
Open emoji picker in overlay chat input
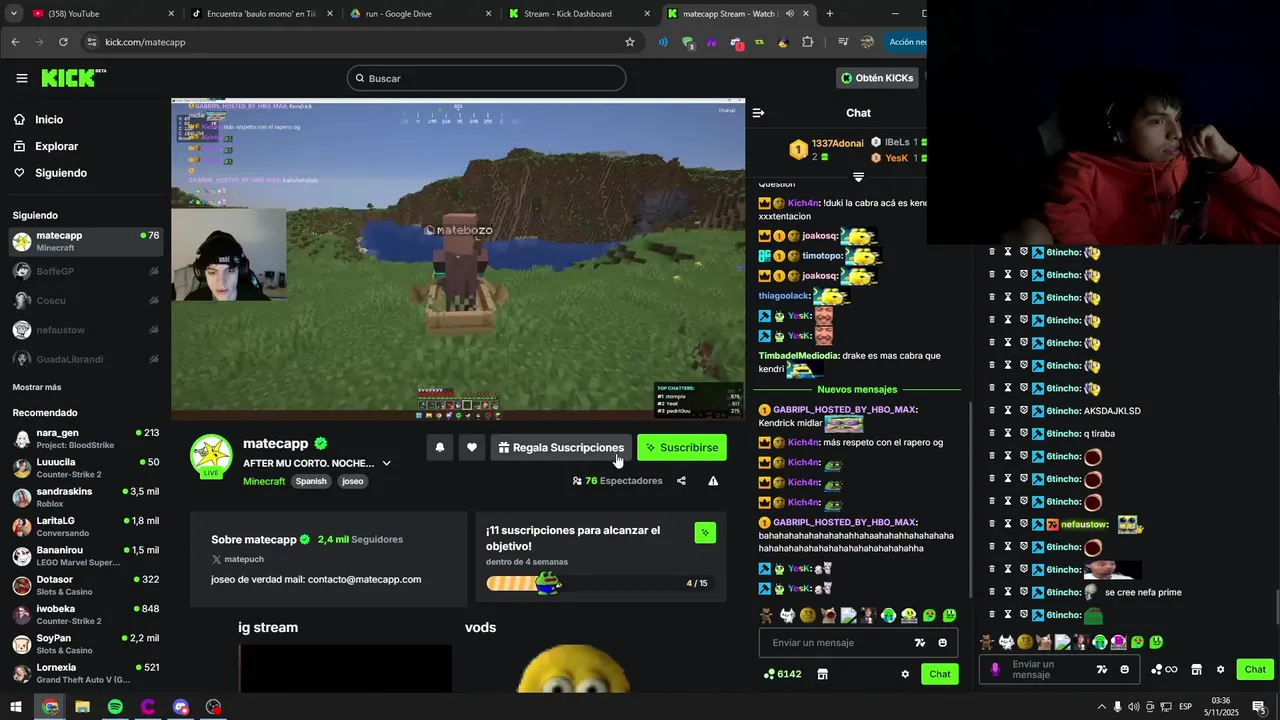click(1125, 669)
